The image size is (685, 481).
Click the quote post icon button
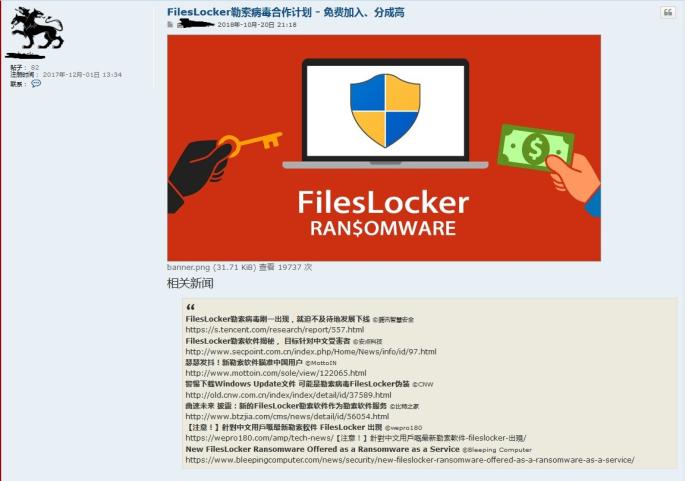coord(668,12)
